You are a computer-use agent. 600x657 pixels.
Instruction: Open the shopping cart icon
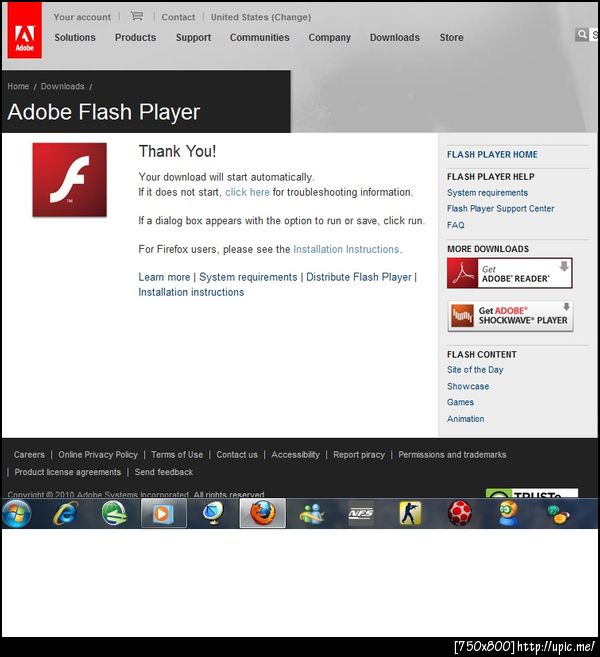[137, 16]
